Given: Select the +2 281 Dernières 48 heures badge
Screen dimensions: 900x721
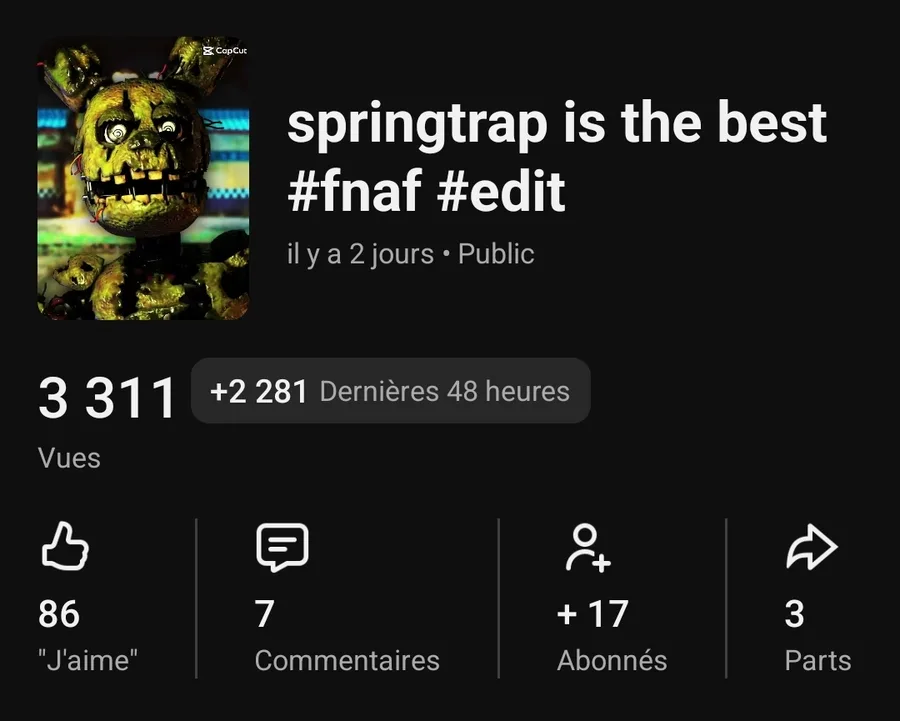Looking at the screenshot, I should (390, 391).
